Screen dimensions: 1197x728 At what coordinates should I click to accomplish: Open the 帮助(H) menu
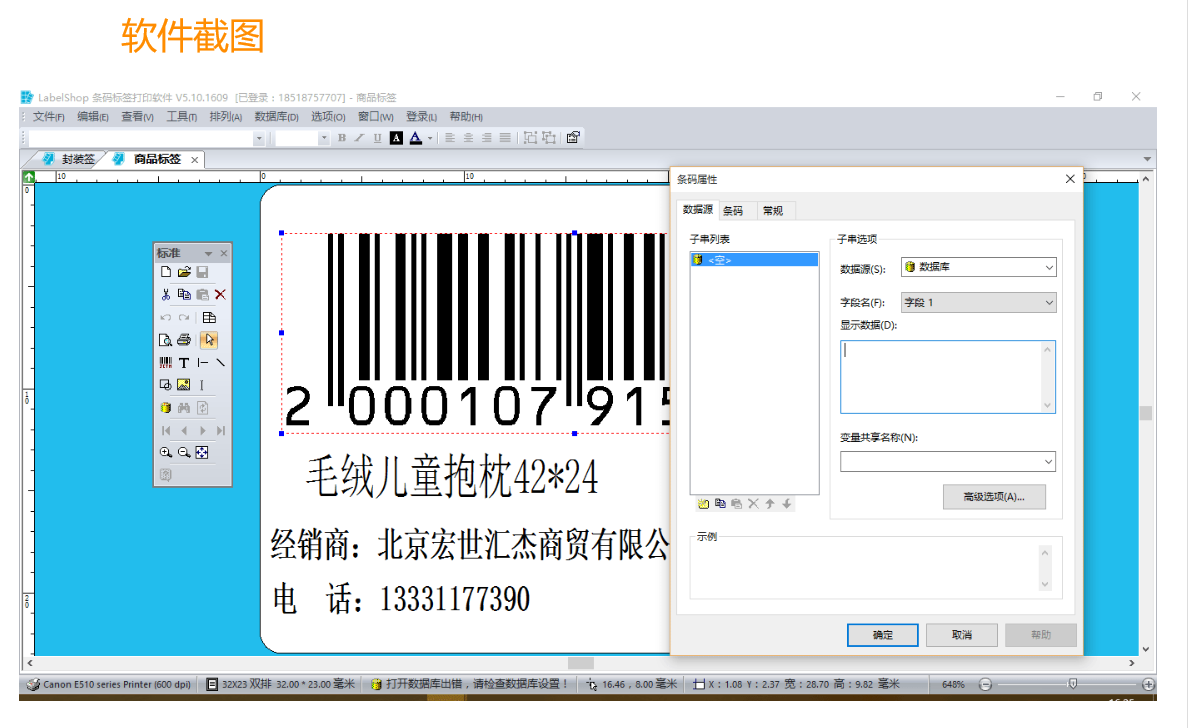pyautogui.click(x=466, y=117)
